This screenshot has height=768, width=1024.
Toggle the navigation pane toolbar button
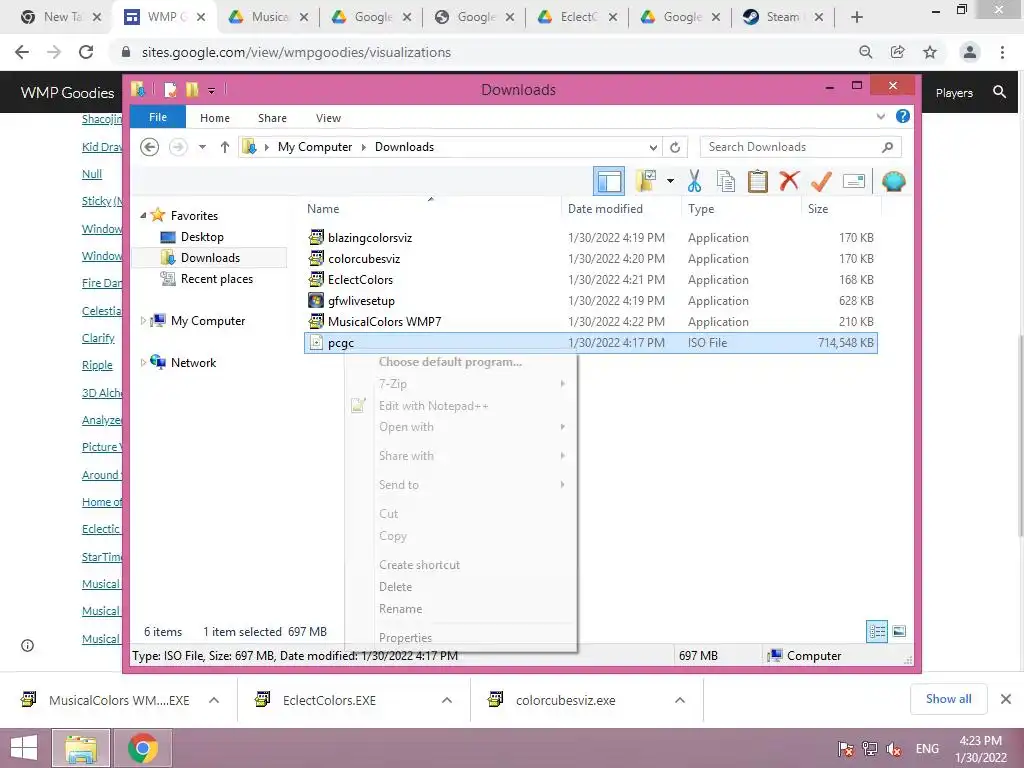(x=609, y=181)
